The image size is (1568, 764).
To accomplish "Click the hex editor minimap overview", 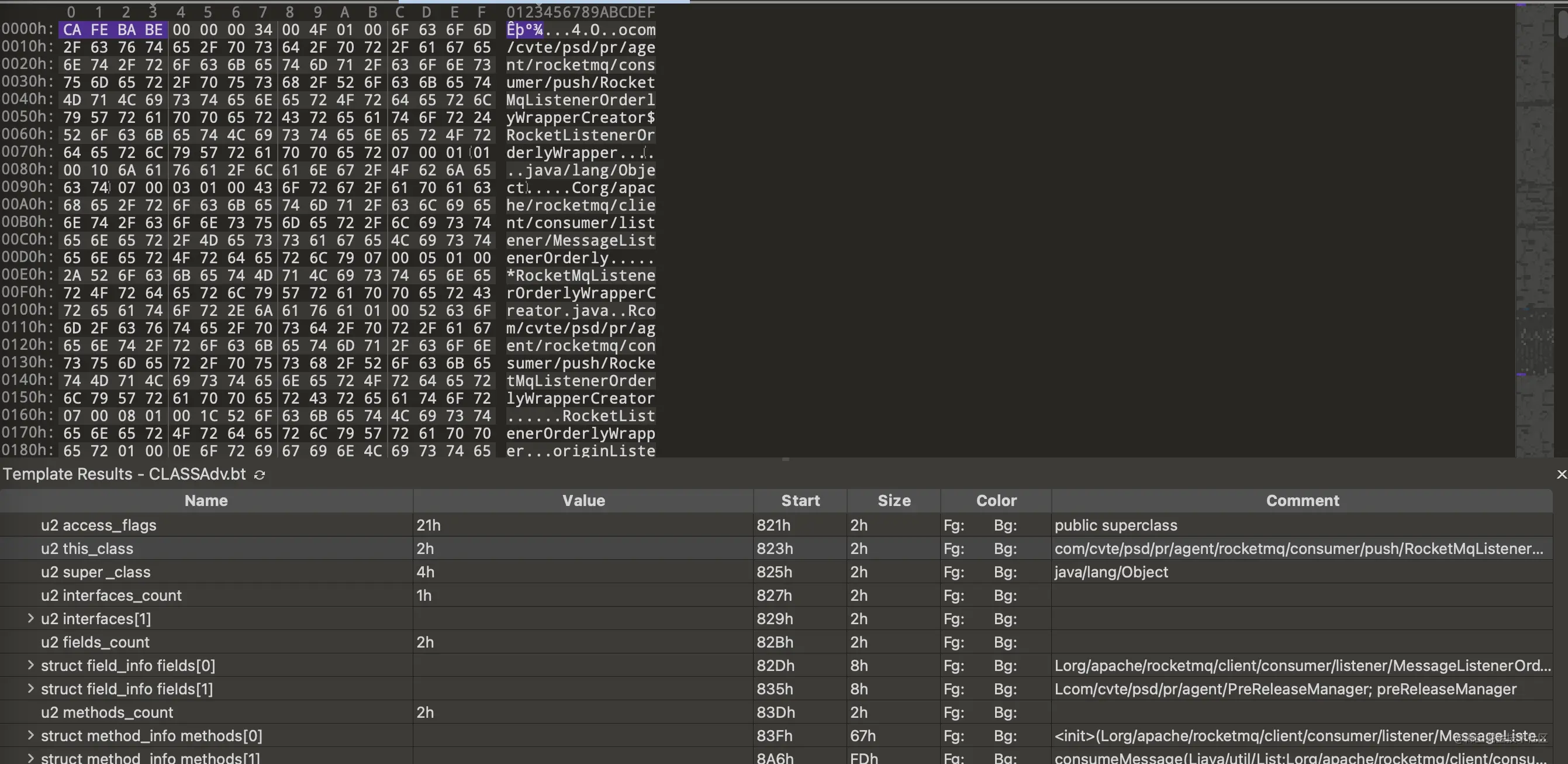I will [1534, 230].
